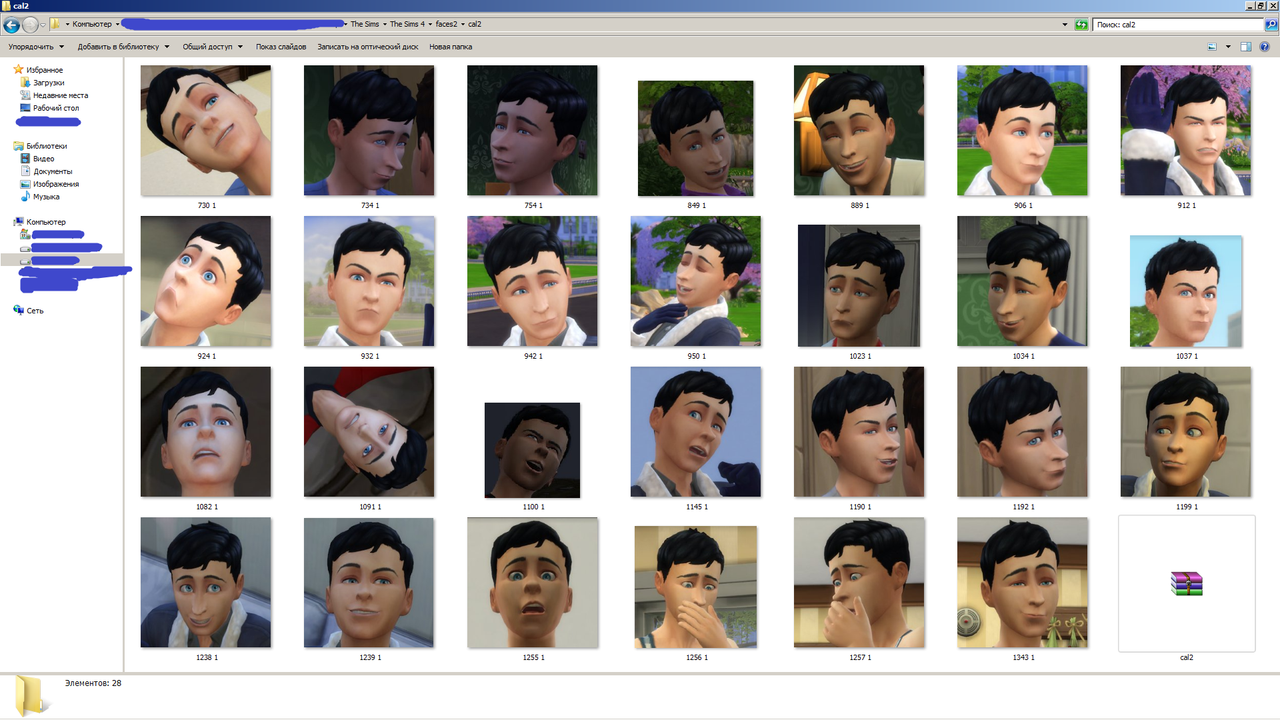Open Help via the blue question icon
This screenshot has width=1280, height=720.
1265,47
